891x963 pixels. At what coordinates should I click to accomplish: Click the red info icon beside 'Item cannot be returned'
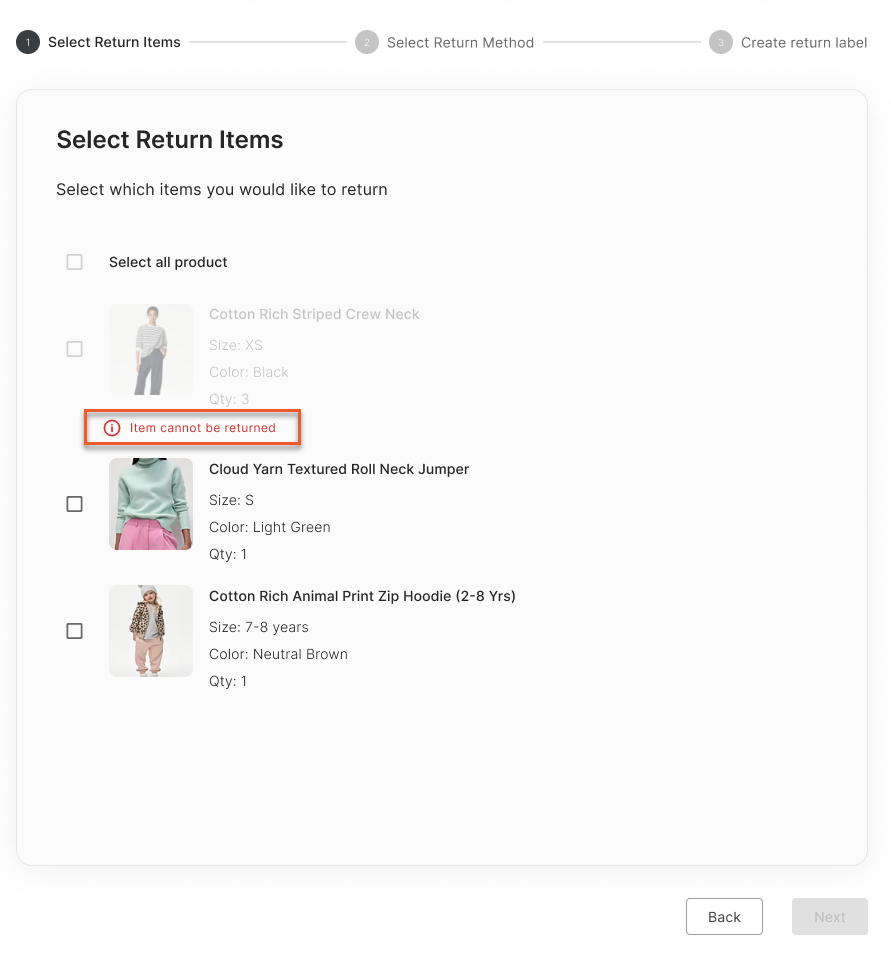[x=112, y=428]
